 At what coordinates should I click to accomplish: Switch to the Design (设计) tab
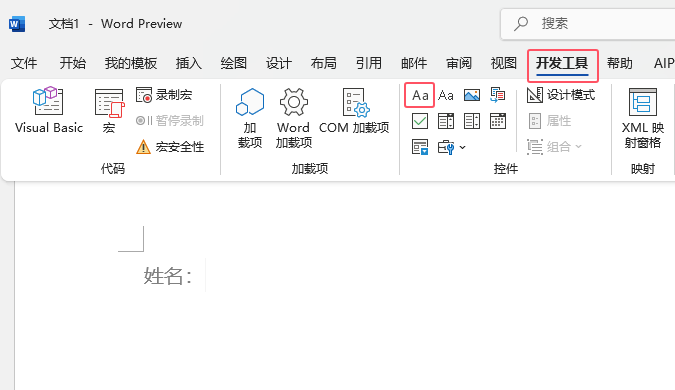click(279, 63)
